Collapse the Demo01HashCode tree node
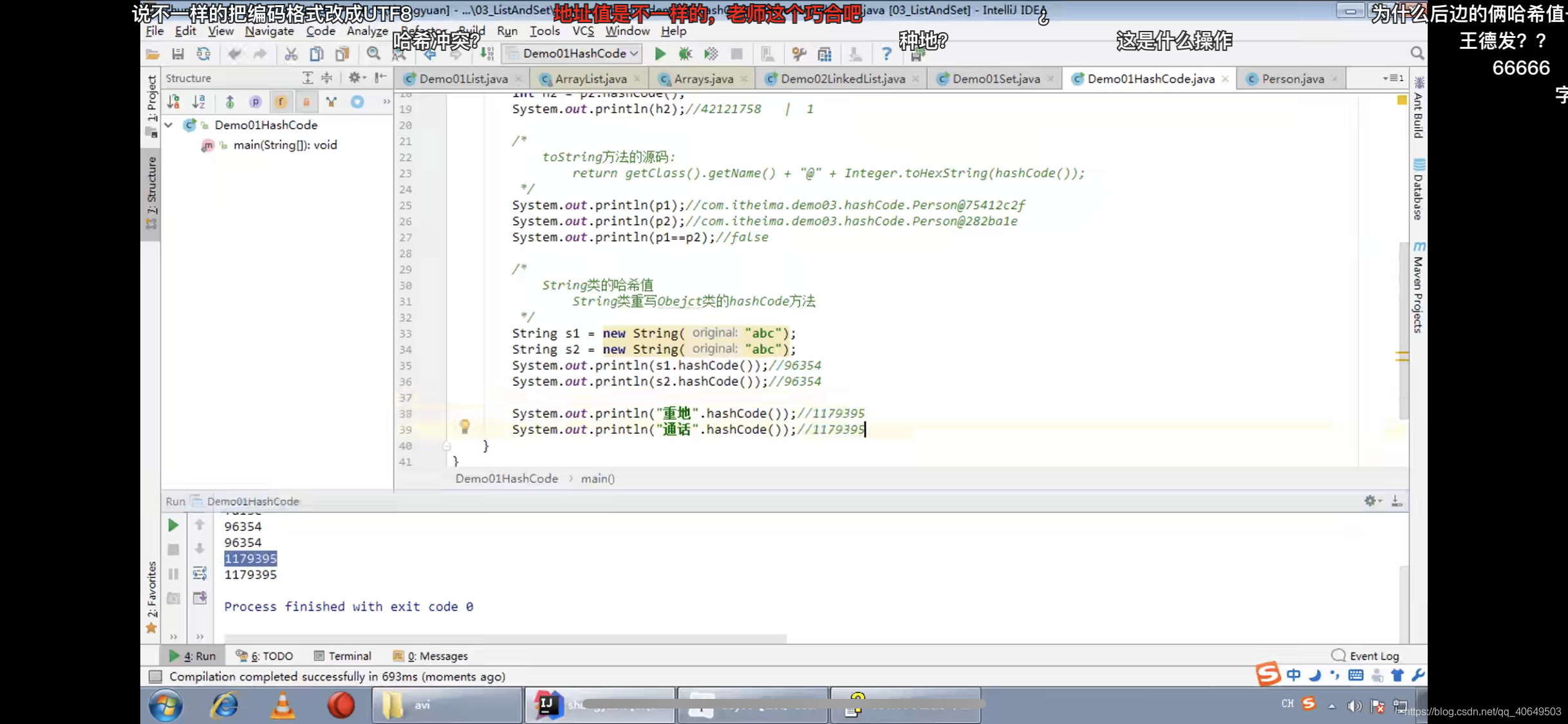1568x724 pixels. tap(169, 125)
